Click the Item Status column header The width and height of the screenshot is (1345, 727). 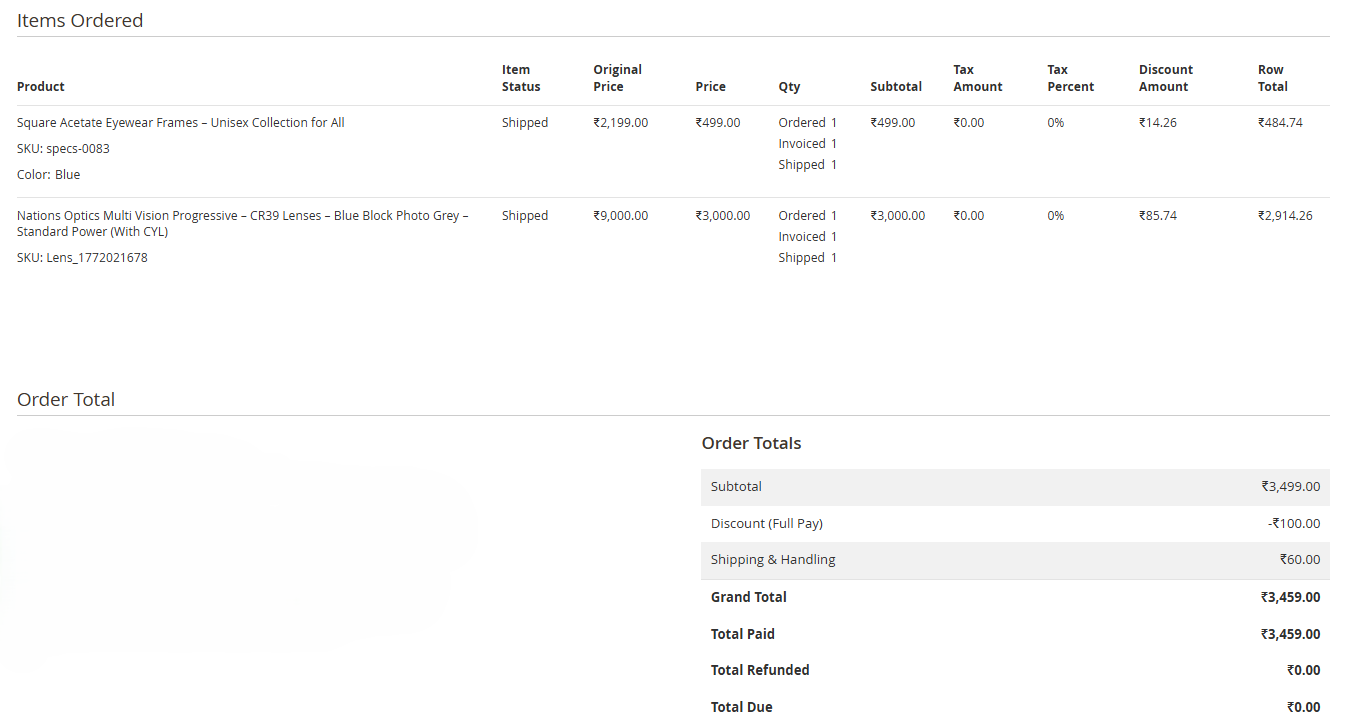click(x=521, y=78)
